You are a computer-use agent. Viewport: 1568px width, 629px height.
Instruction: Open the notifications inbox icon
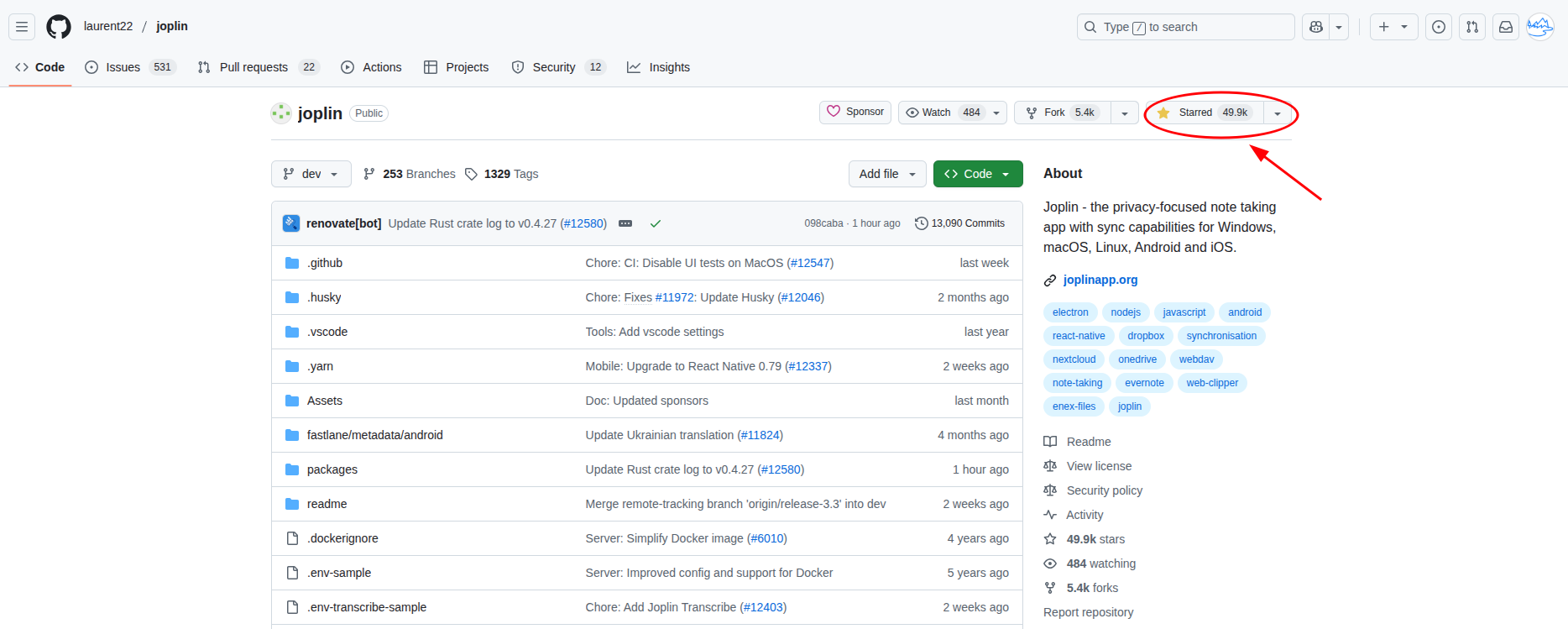pos(1506,27)
